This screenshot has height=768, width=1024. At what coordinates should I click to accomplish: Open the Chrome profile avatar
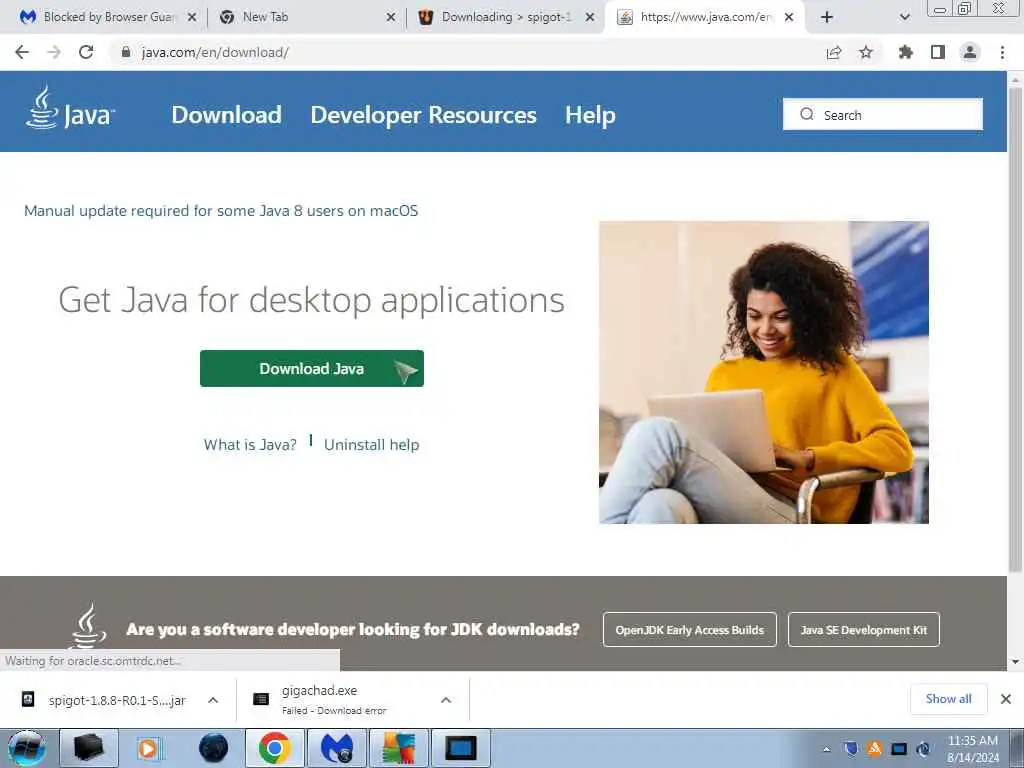pos(970,52)
